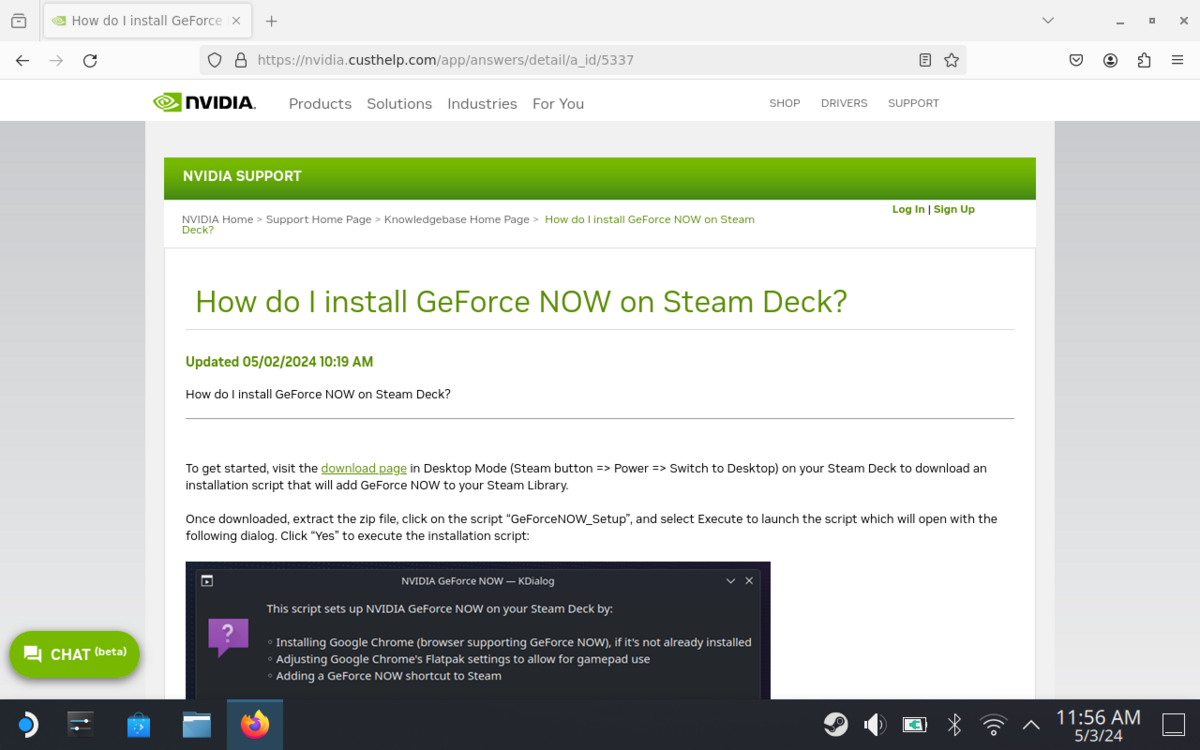Viewport: 1200px width, 750px height.
Task: Open the volume control tray icon
Action: pos(875,725)
